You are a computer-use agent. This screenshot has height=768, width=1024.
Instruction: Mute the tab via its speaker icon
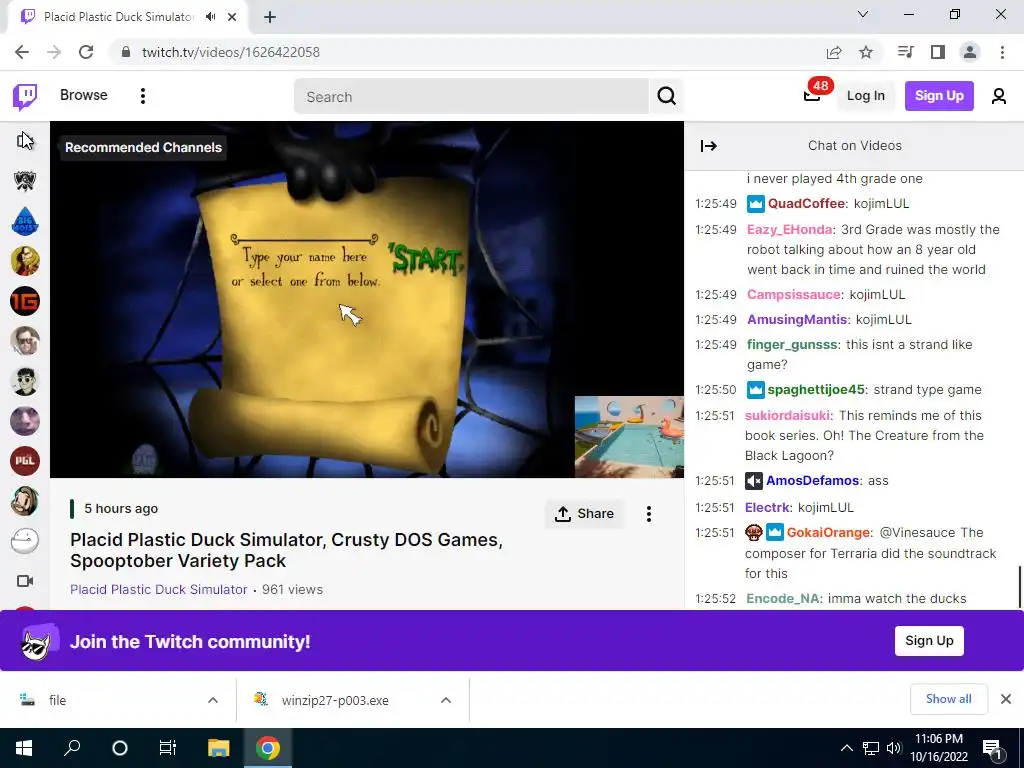pyautogui.click(x=210, y=17)
